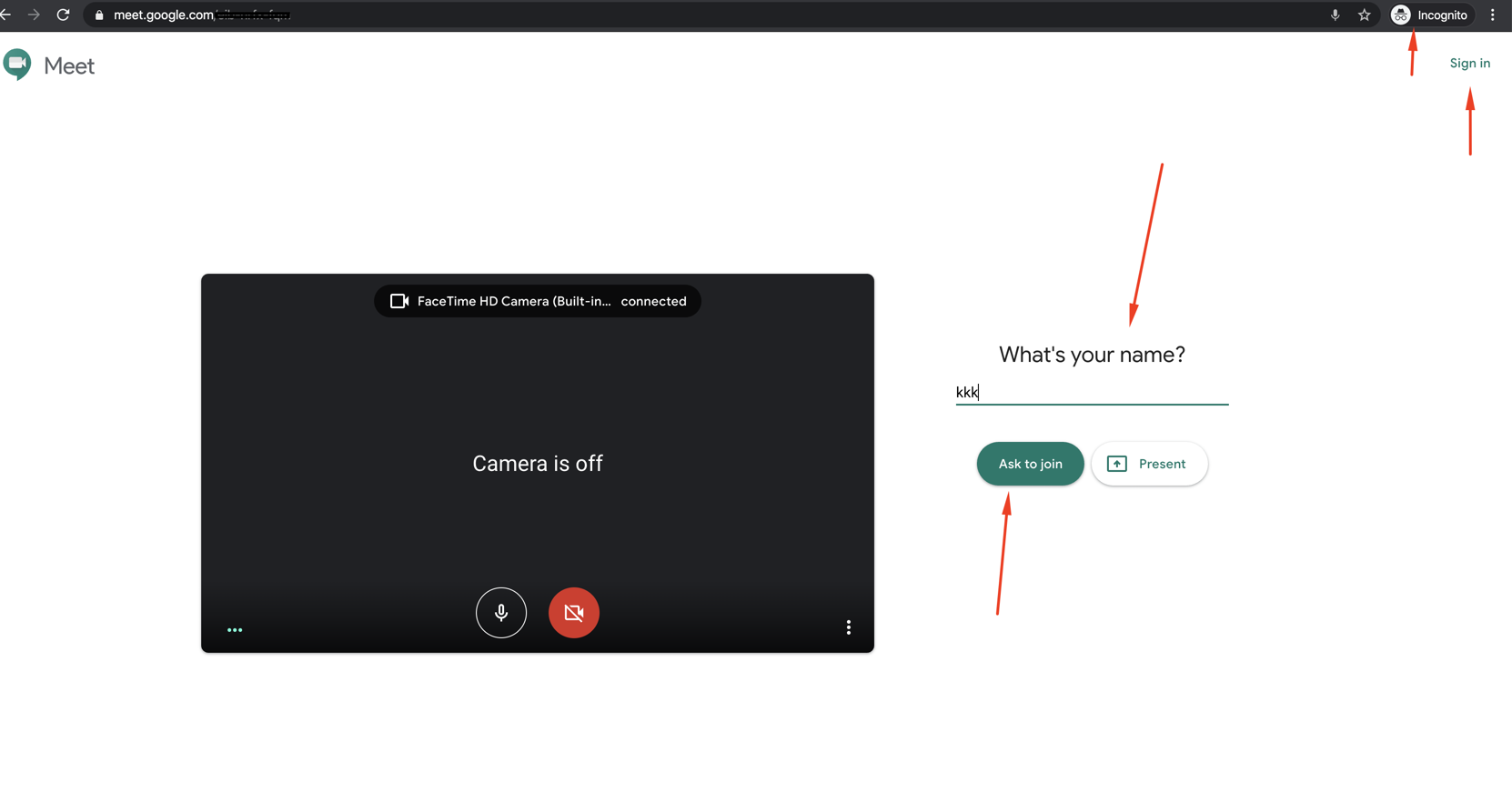Click the camera icon in device label

coord(398,301)
